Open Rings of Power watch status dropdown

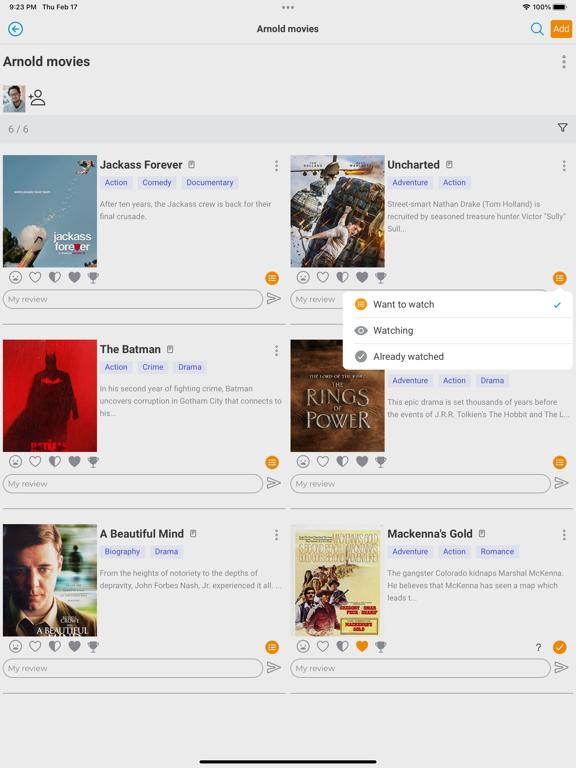[x=559, y=462]
